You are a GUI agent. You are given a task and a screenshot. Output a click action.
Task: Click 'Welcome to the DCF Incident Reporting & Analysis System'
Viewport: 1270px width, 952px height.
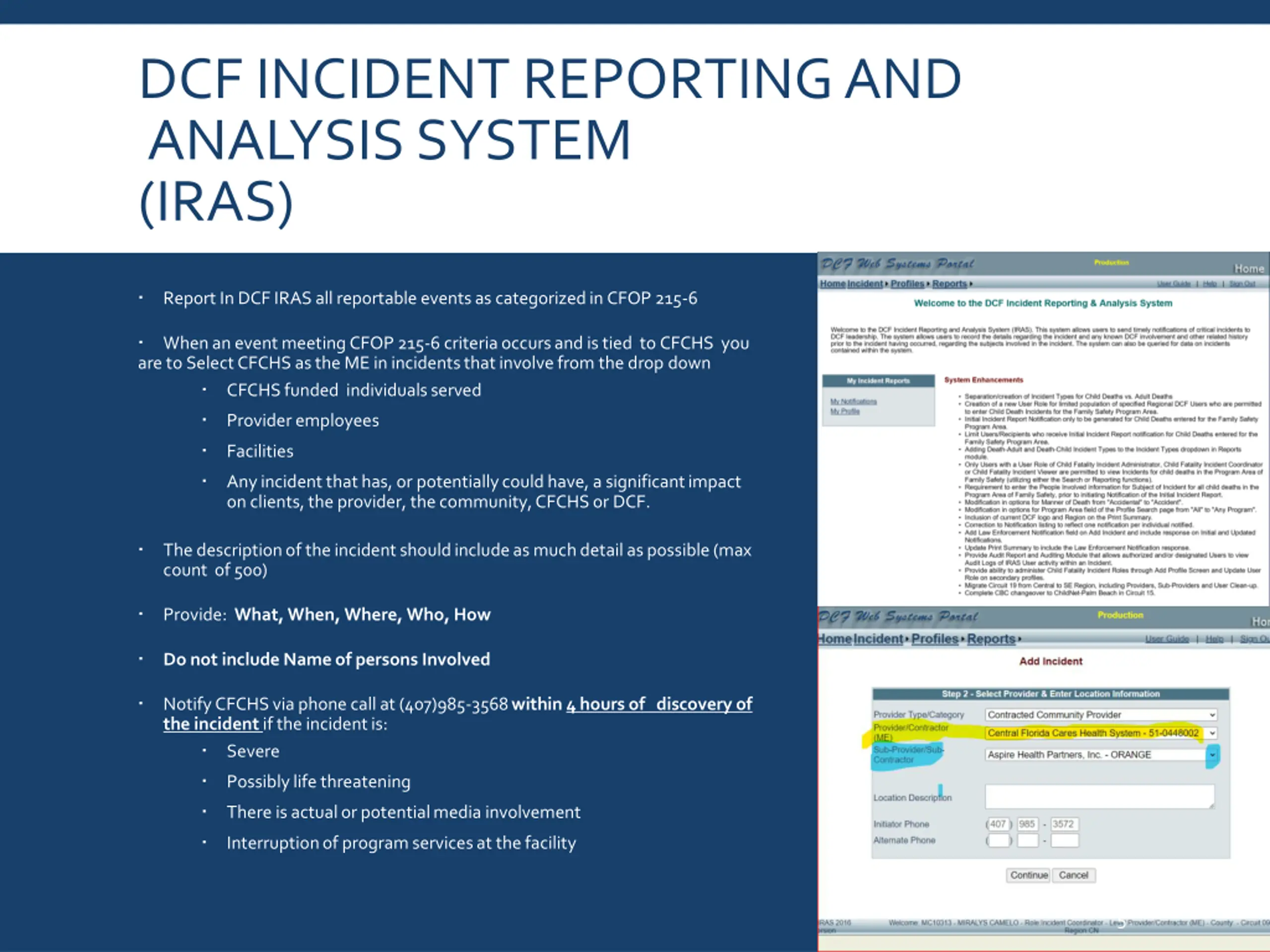[x=1043, y=303]
